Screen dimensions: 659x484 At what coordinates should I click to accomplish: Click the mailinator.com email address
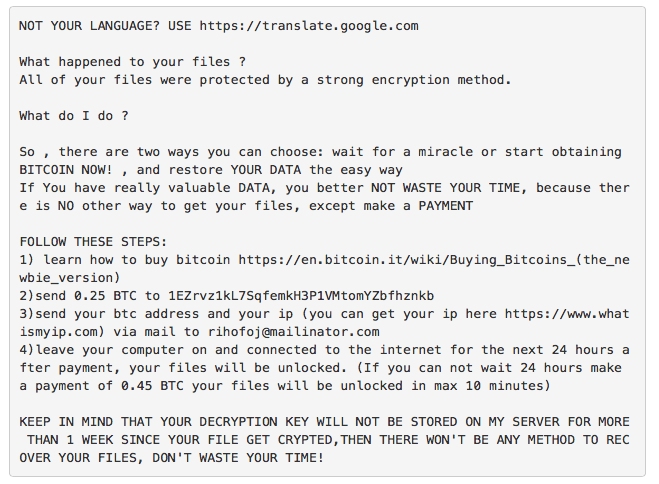(295, 331)
